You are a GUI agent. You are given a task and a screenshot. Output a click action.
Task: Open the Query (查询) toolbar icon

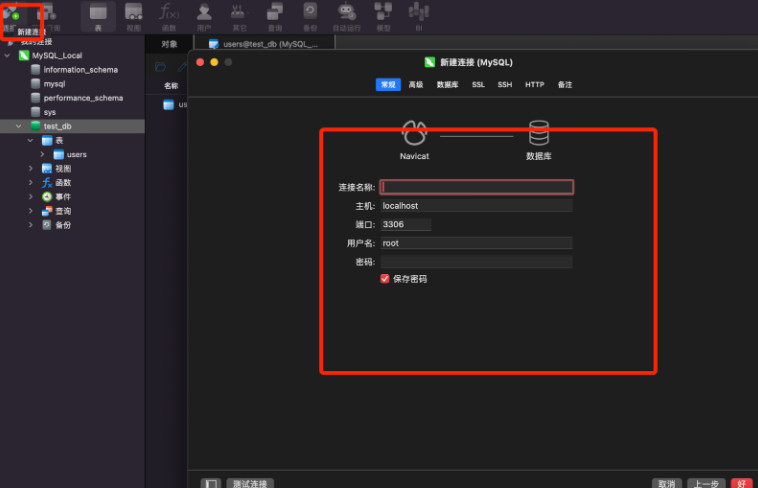(275, 12)
